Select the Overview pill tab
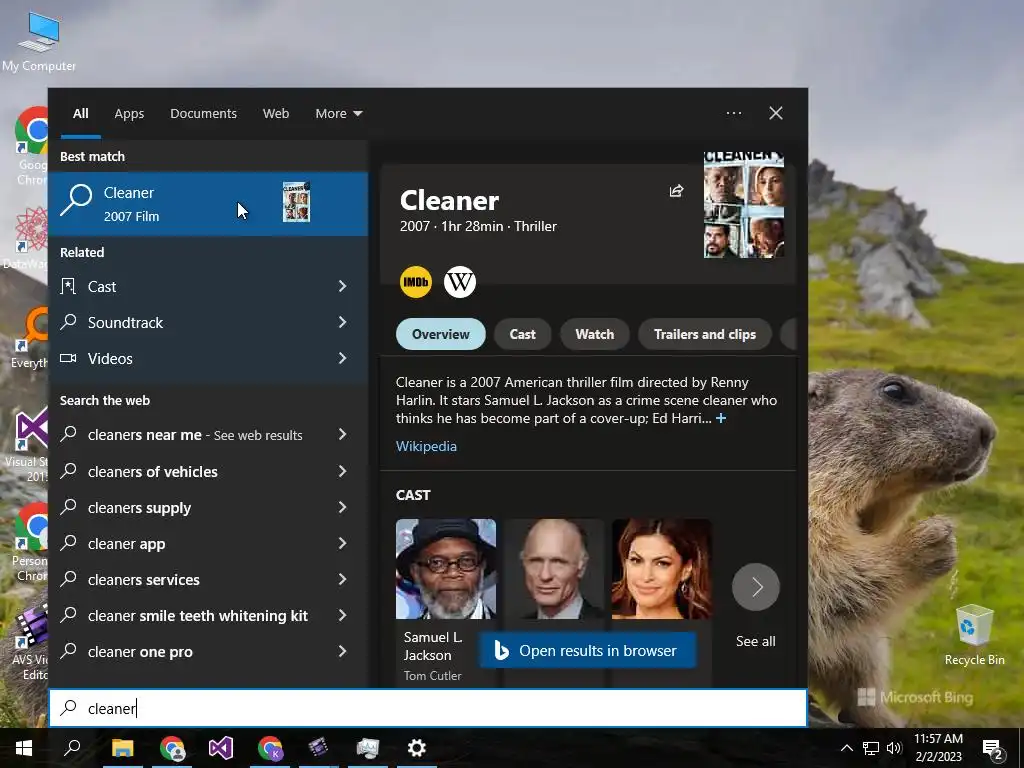The width and height of the screenshot is (1024, 768). (x=441, y=334)
